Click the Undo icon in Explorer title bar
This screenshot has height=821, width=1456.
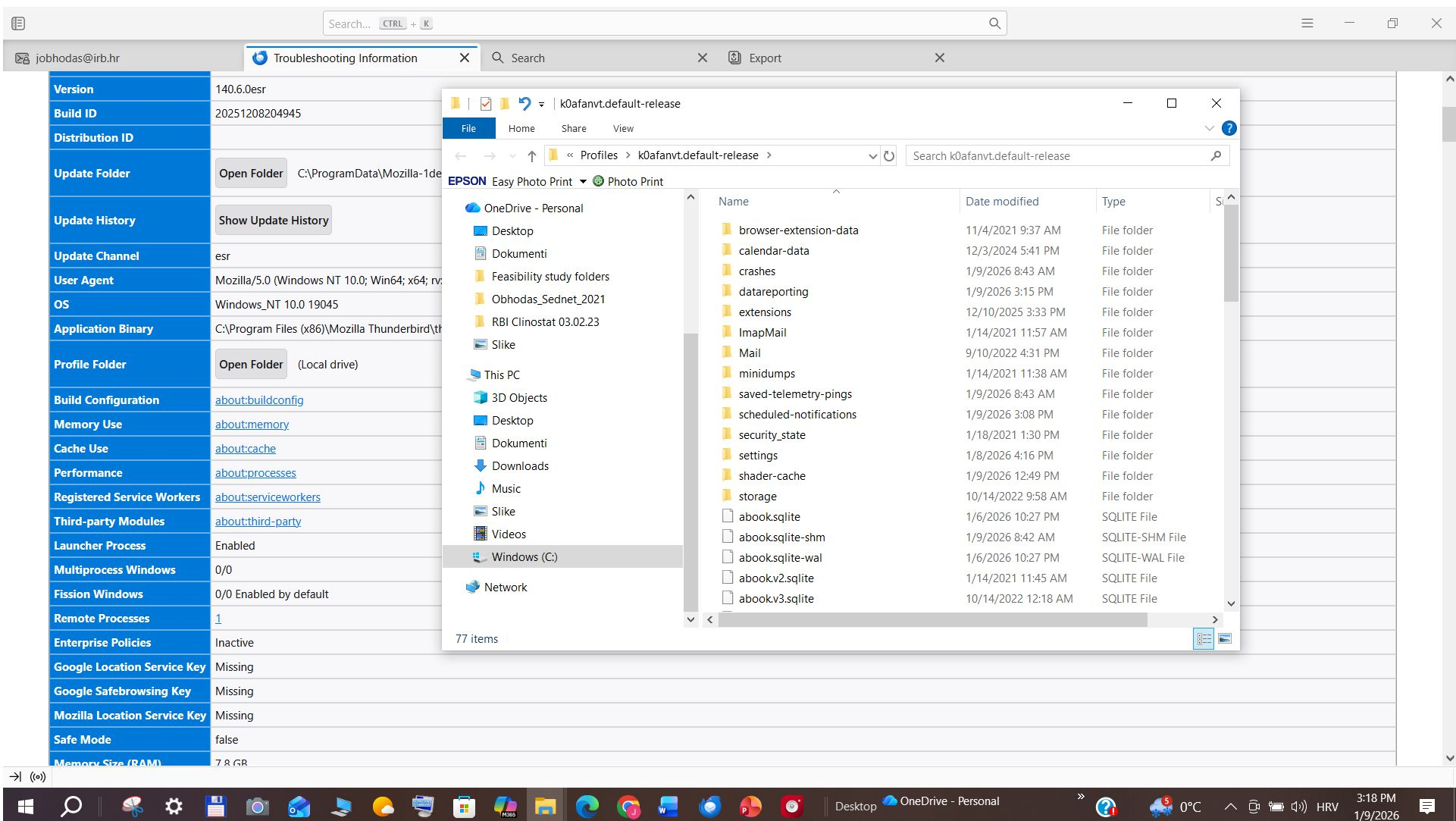click(524, 104)
